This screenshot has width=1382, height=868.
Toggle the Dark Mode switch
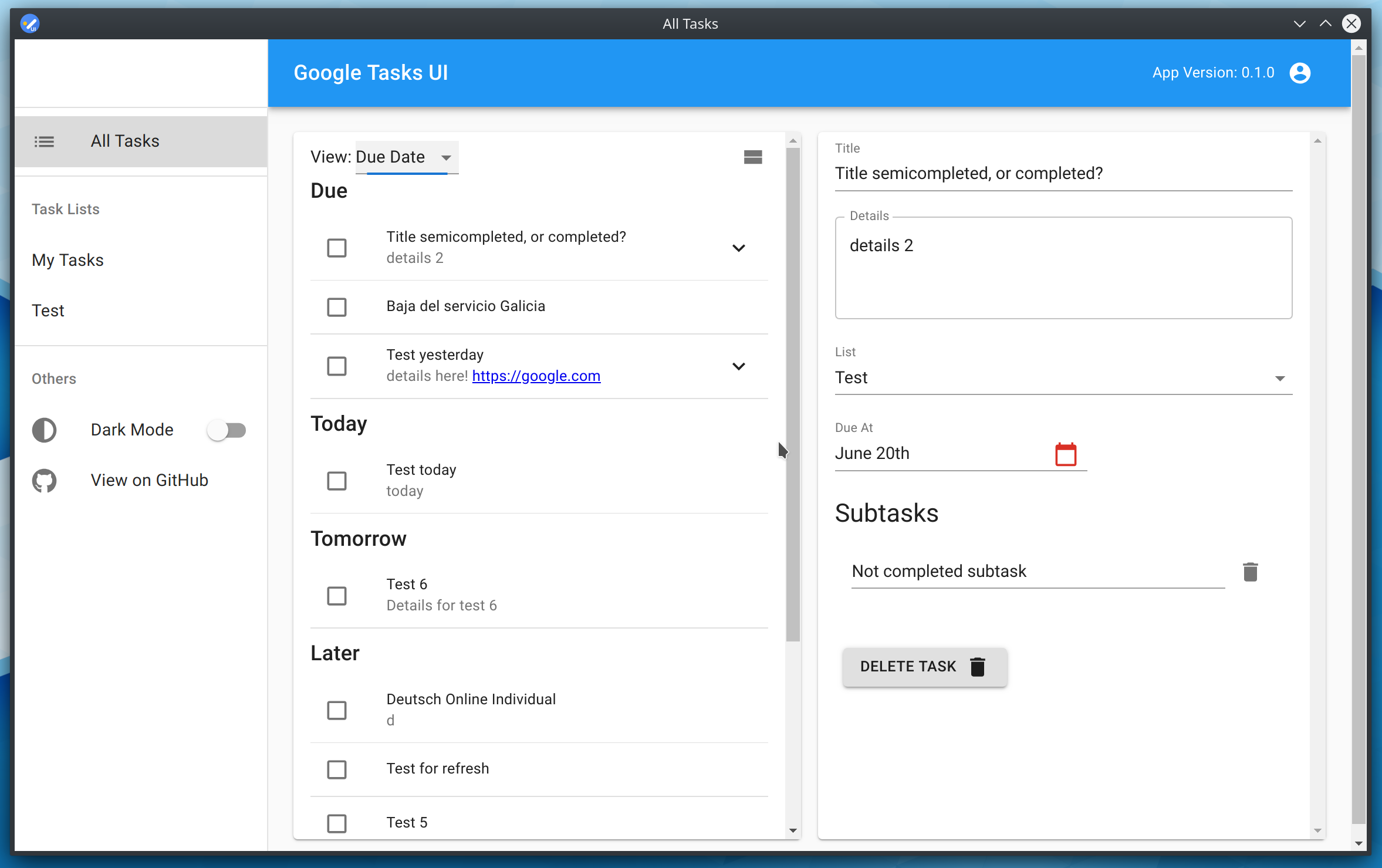click(x=227, y=430)
